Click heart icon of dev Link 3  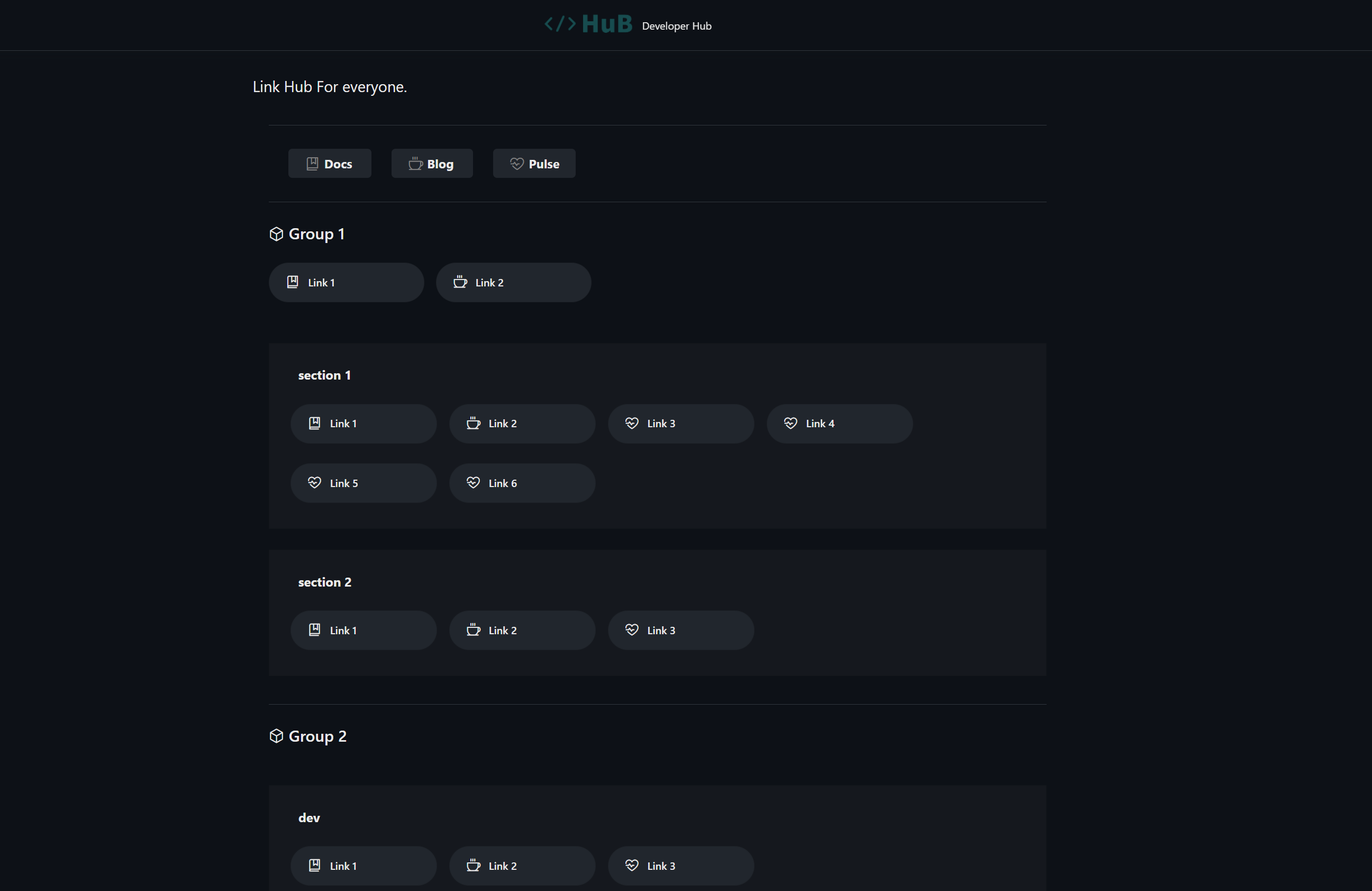(x=632, y=865)
